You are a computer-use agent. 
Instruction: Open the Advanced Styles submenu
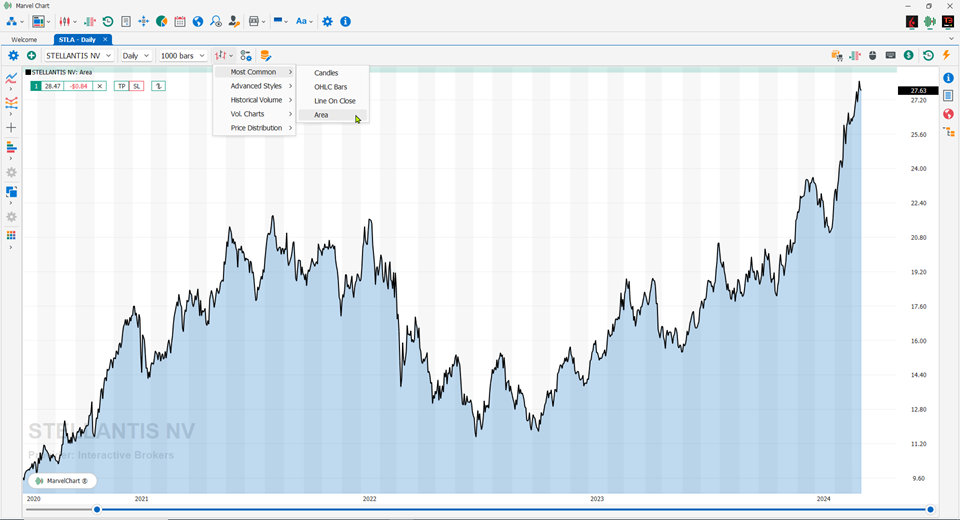254,86
